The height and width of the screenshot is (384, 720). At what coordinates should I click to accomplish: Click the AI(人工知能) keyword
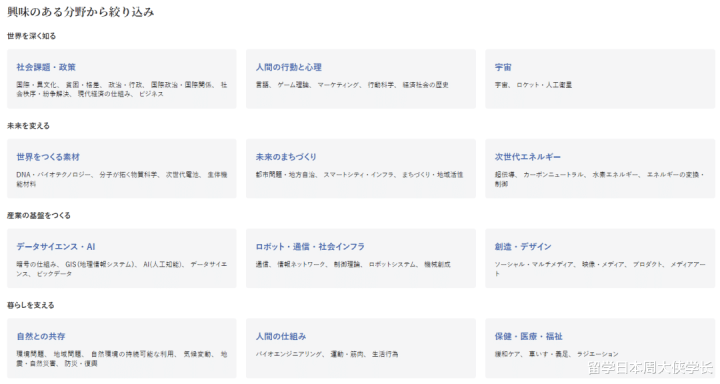pyautogui.click(x=163, y=264)
